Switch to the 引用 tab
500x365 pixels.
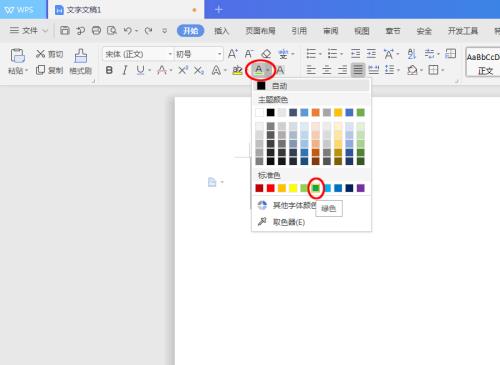click(x=299, y=31)
